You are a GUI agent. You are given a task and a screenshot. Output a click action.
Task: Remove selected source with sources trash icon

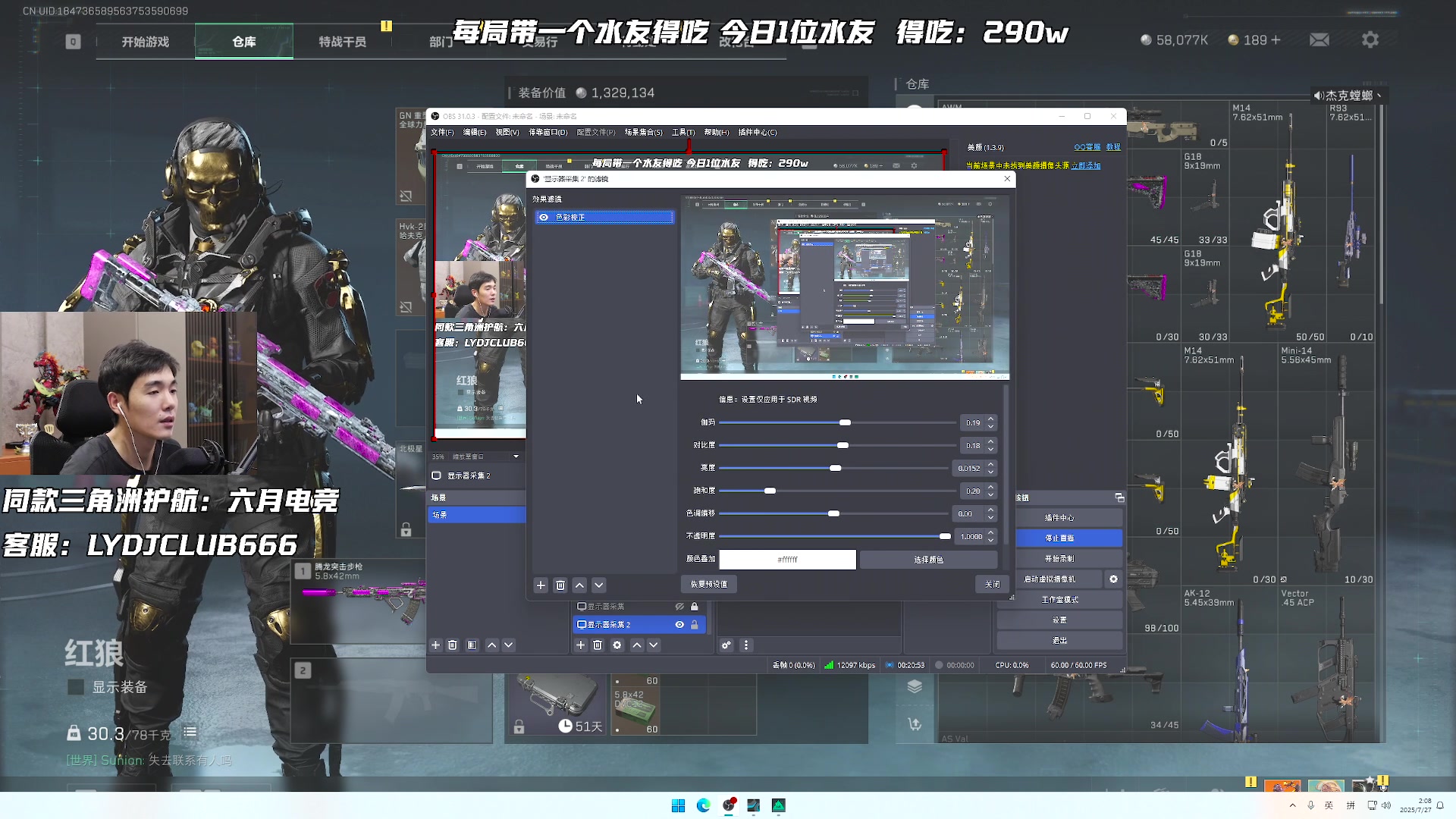coord(598,645)
